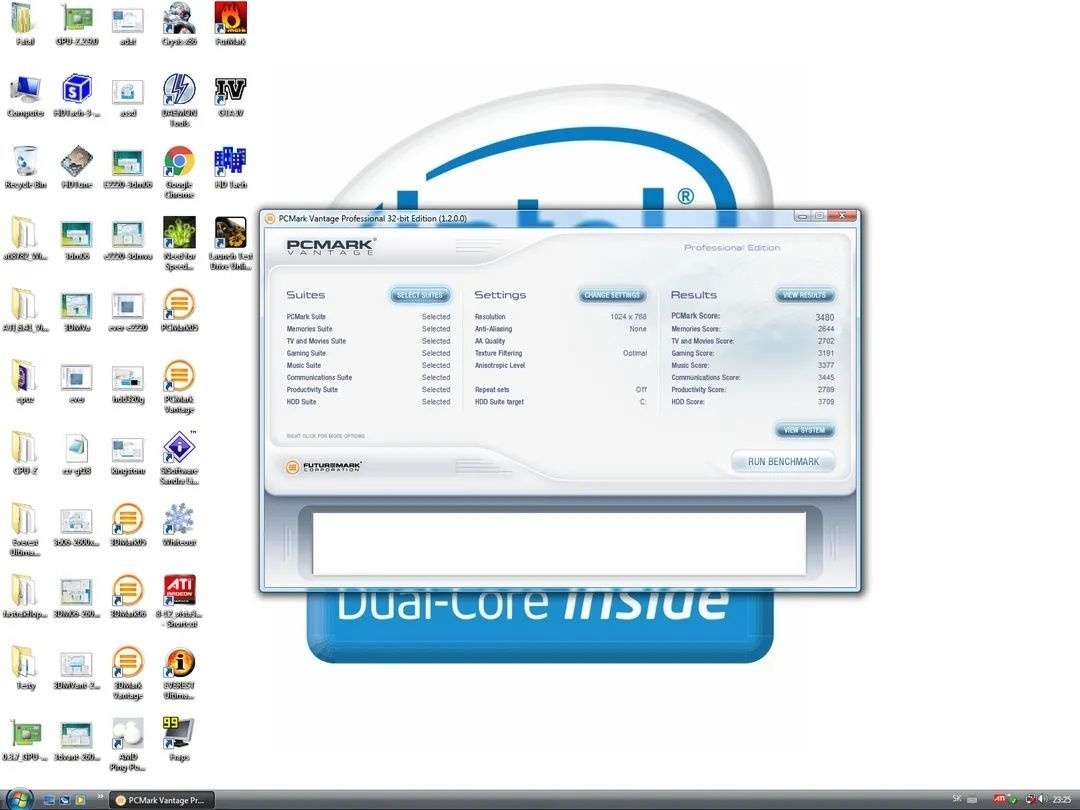This screenshot has height=810, width=1080.
Task: Open the Windows Start menu orb
Action: coord(19,800)
